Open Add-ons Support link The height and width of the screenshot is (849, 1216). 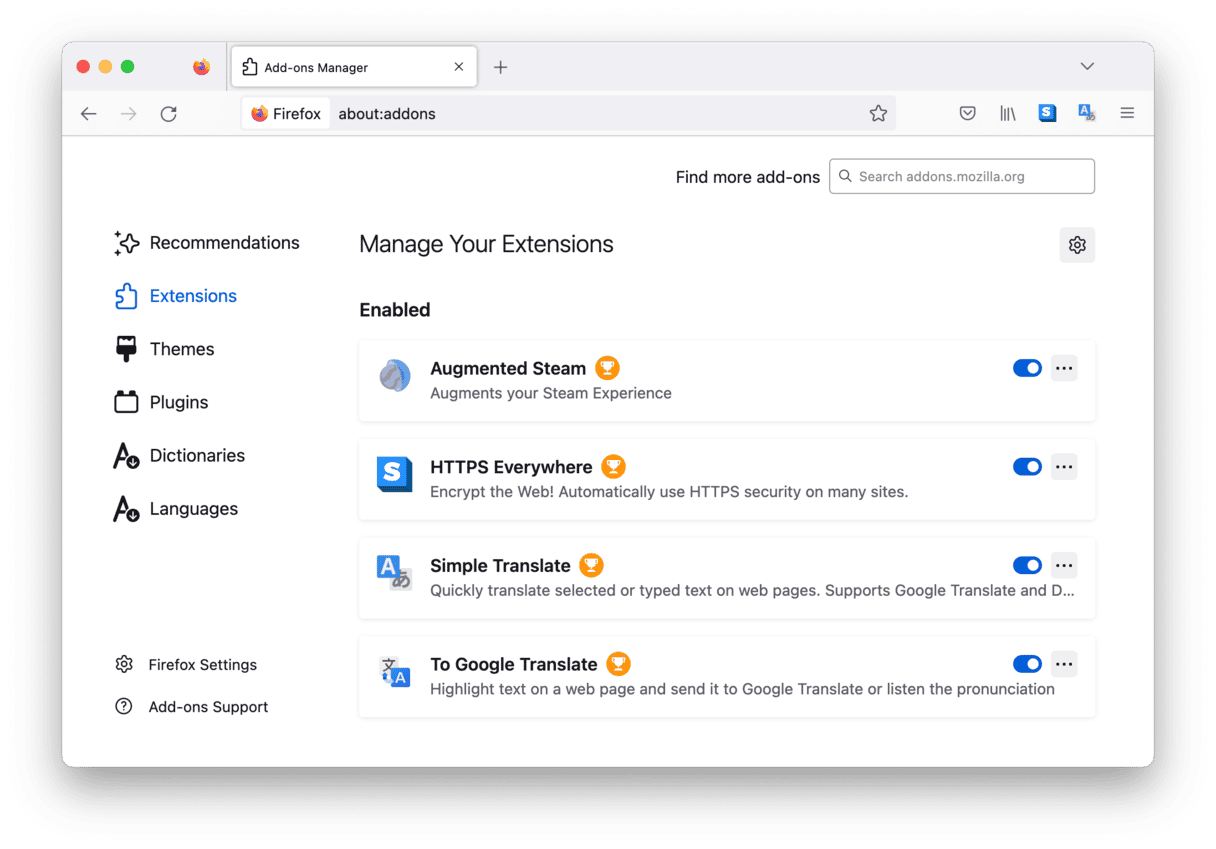click(192, 707)
